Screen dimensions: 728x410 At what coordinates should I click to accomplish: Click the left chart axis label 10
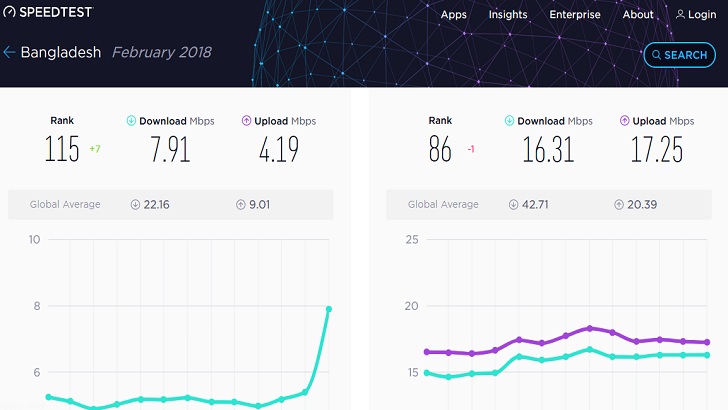[34, 240]
